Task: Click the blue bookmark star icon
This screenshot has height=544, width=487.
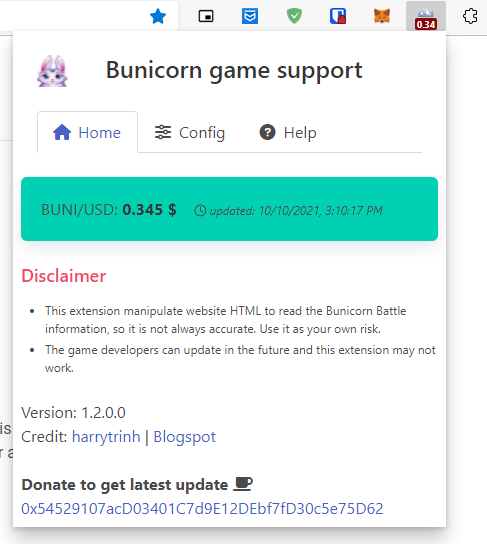Action: point(158,16)
